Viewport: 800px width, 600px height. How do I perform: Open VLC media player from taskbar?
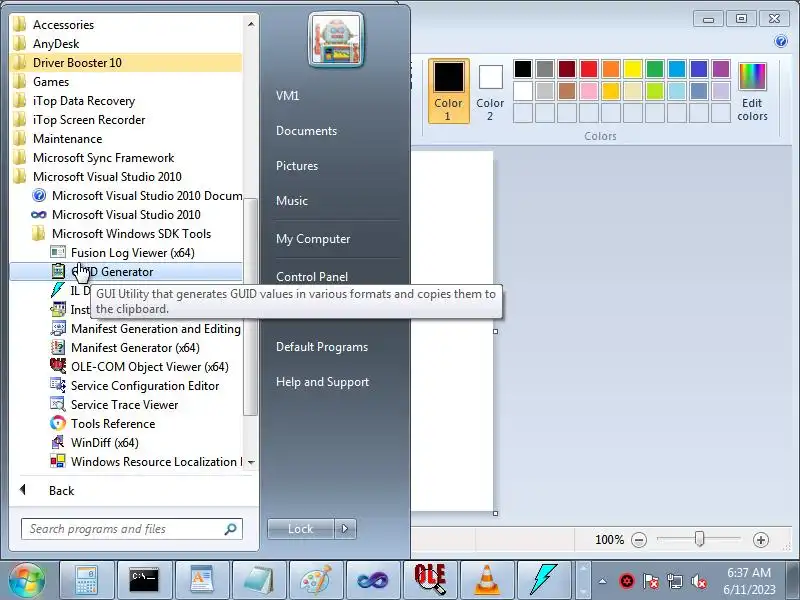[x=487, y=580]
